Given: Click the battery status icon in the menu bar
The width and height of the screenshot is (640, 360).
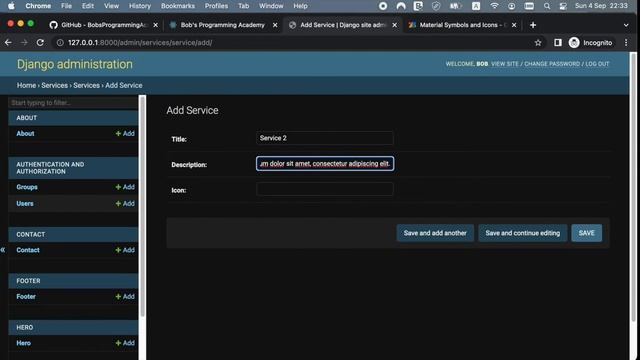Looking at the screenshot, I should point(455,6).
